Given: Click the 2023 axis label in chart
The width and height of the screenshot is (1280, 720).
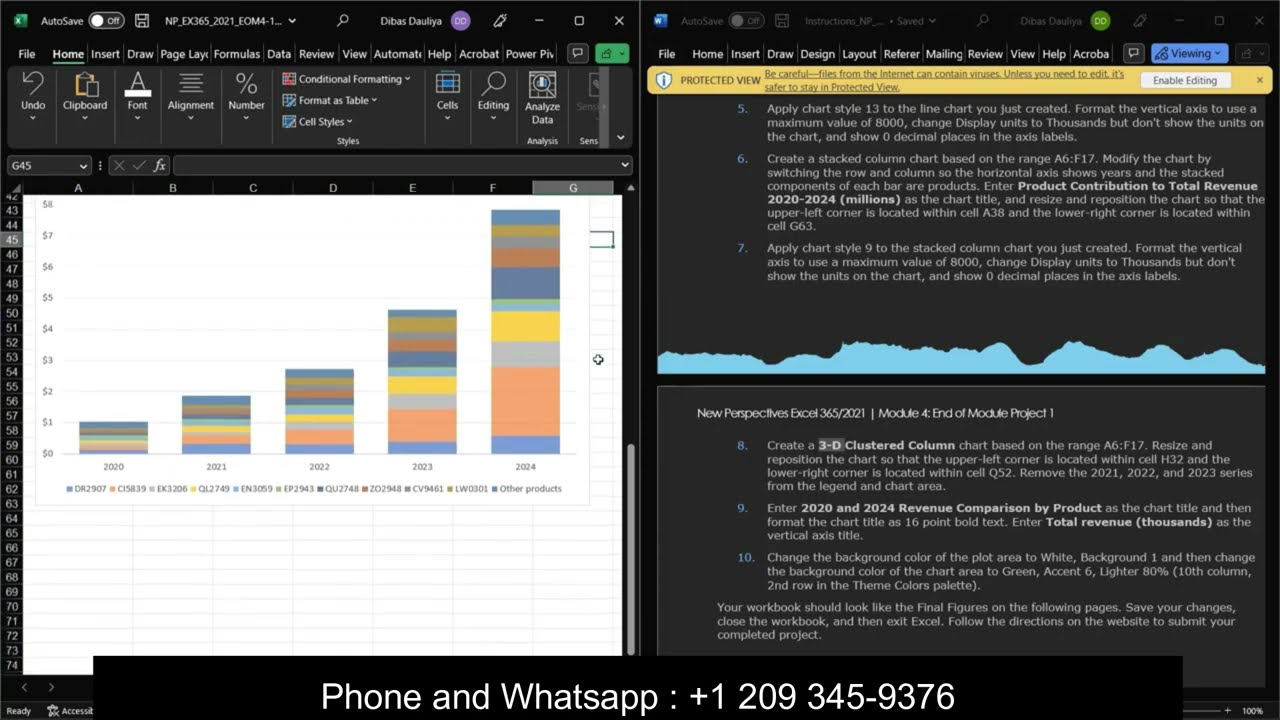Looking at the screenshot, I should click(422, 467).
